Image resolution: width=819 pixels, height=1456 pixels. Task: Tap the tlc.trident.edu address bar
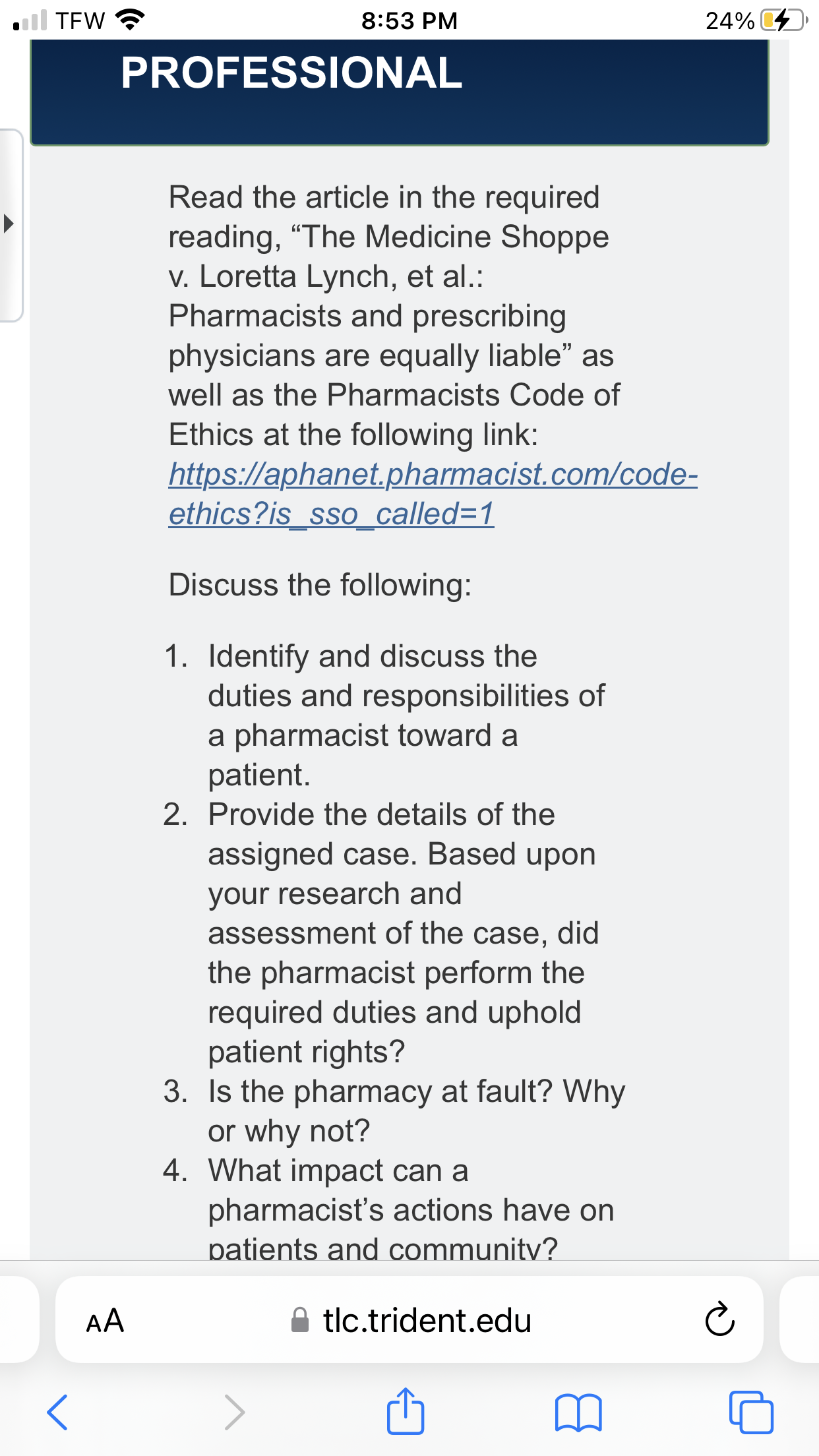[409, 1319]
